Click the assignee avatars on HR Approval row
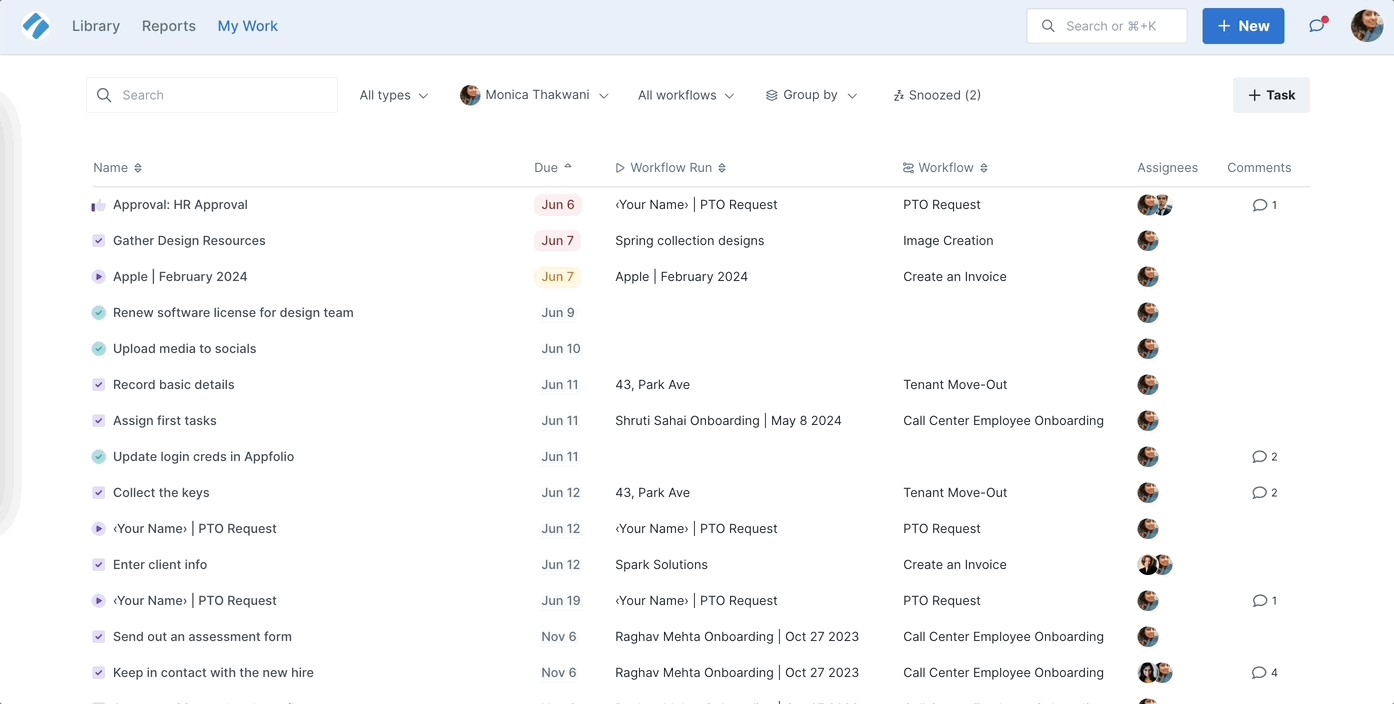 point(1155,205)
